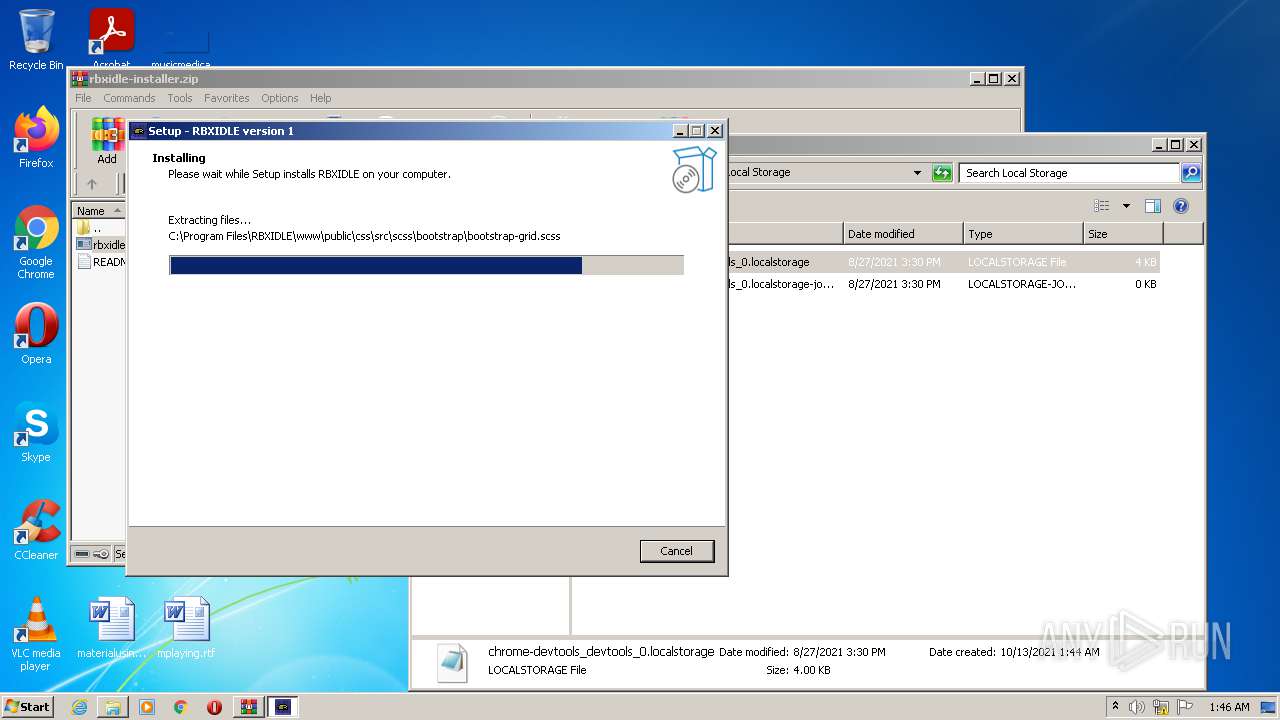Open the materialusin document on the desktop

111,628
